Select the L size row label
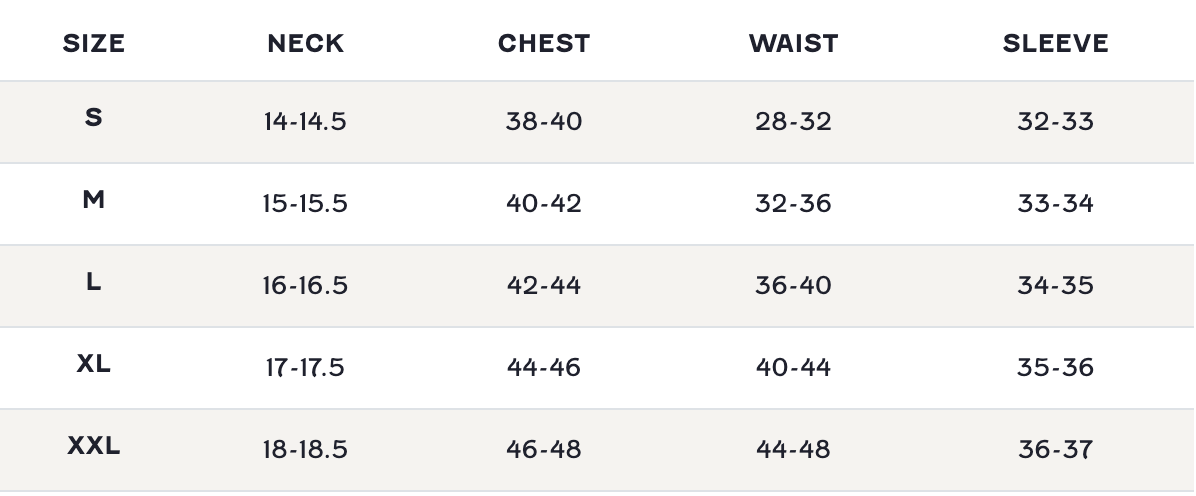Screen dimensions: 1196x496 (x=94, y=282)
